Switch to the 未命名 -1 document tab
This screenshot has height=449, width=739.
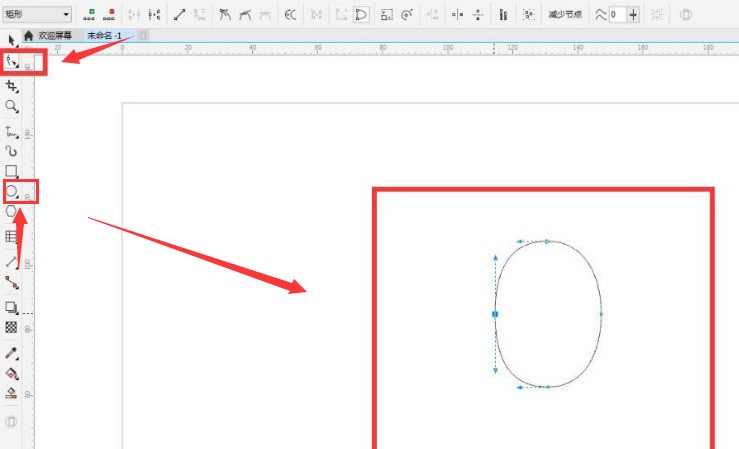pos(104,36)
